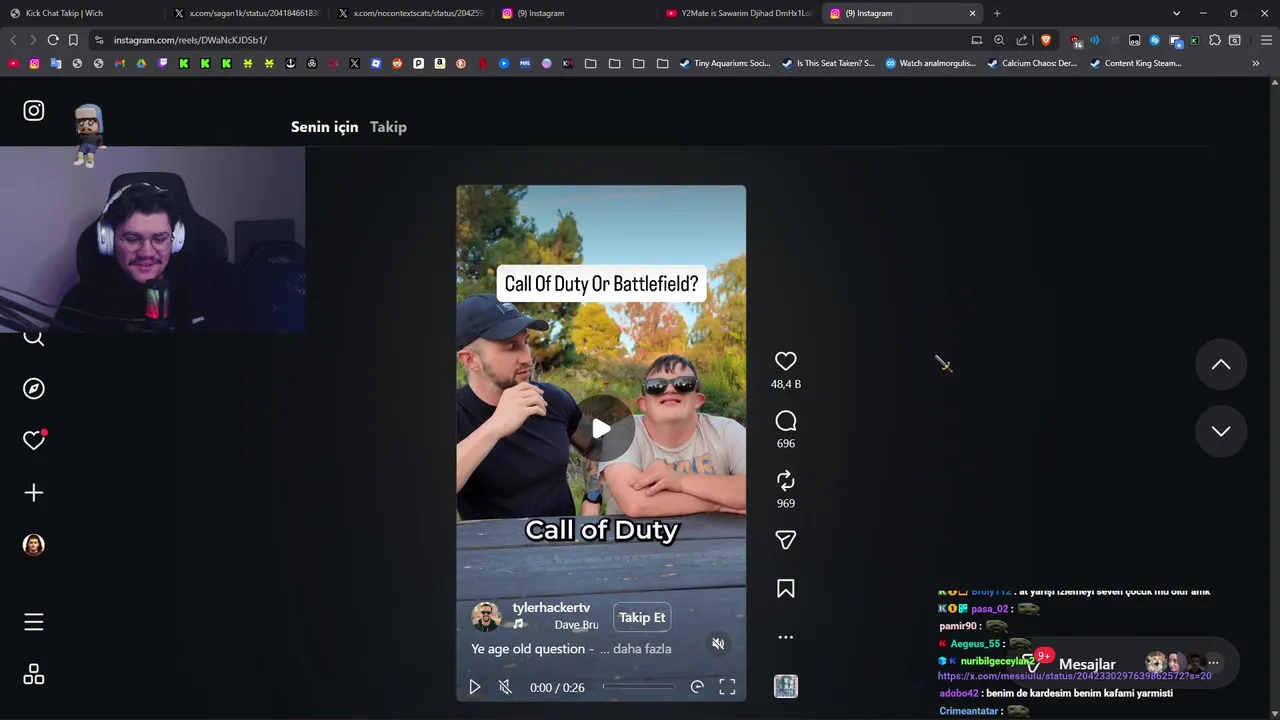Open the Explore compass icon in the sidebar
Image resolution: width=1280 pixels, height=720 pixels.
(x=34, y=389)
